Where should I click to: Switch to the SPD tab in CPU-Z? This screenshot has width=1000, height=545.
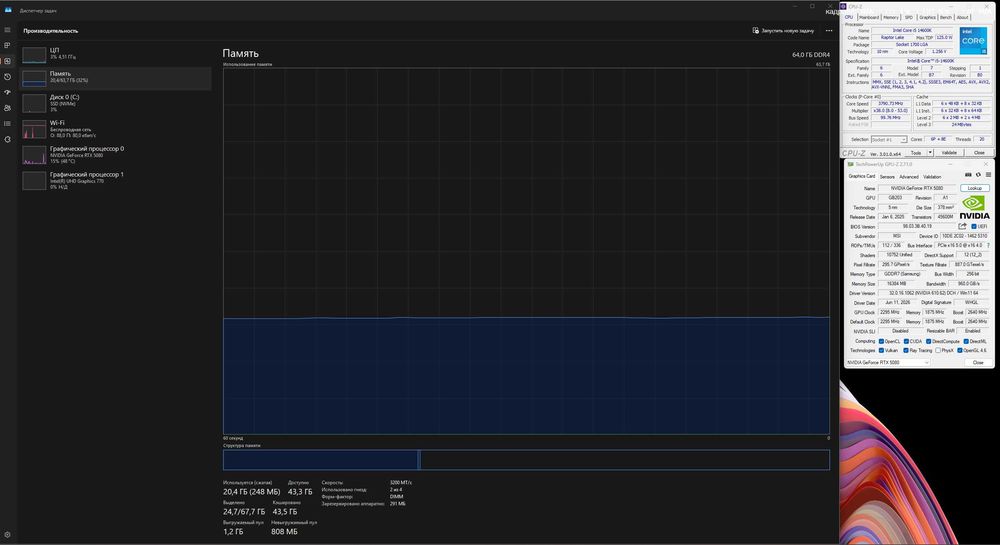pyautogui.click(x=909, y=17)
